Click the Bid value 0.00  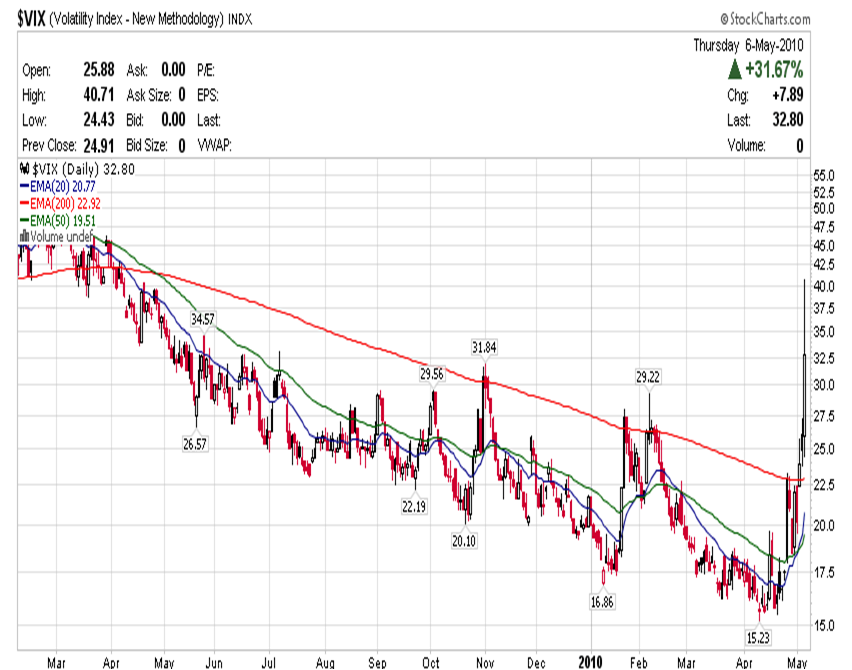pos(173,120)
